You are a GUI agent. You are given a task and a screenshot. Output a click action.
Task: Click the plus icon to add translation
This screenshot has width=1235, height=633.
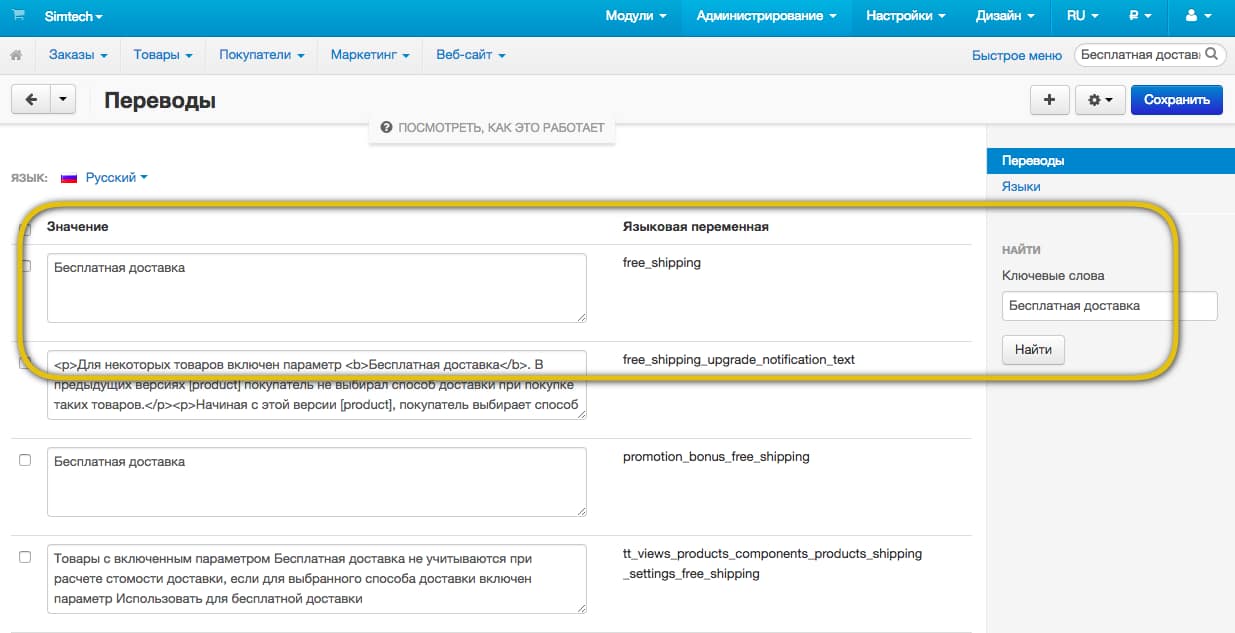(1049, 100)
